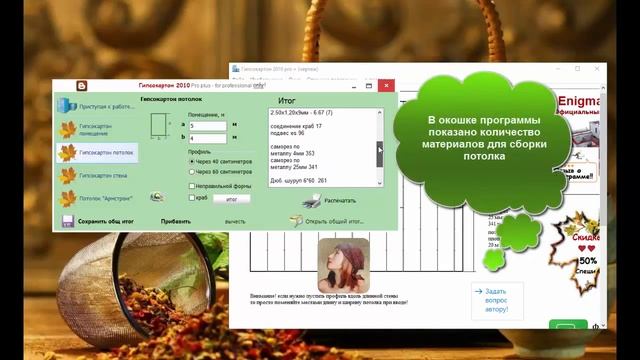Click the вычесть button
The width and height of the screenshot is (640, 360).
click(x=235, y=222)
